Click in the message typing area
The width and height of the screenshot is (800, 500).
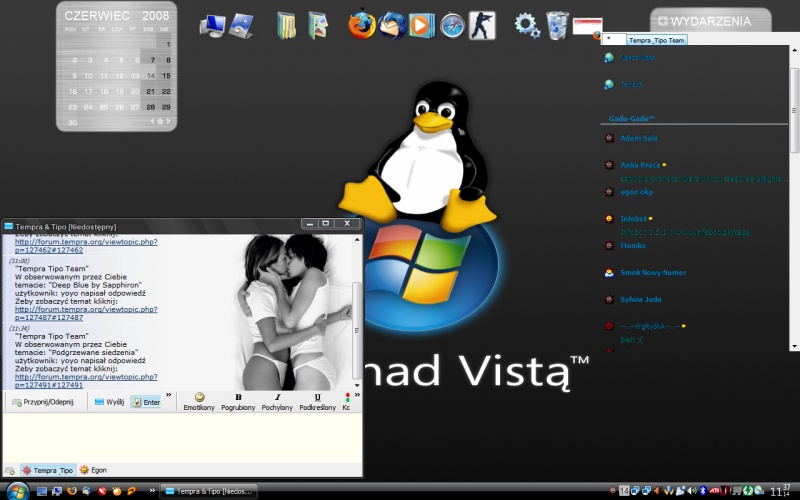[x=182, y=437]
